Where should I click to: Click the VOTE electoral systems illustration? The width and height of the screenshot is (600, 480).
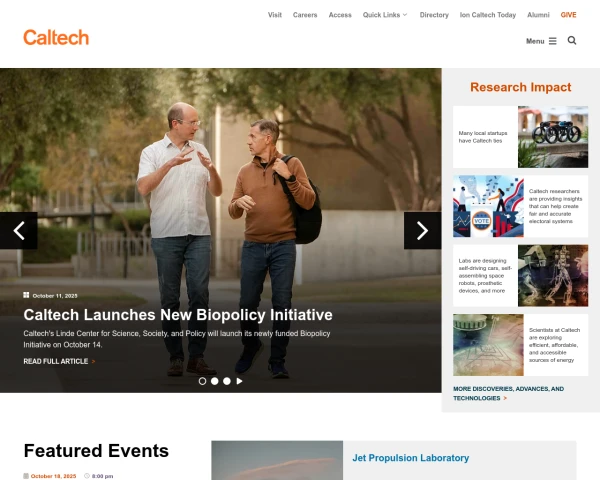(x=488, y=206)
